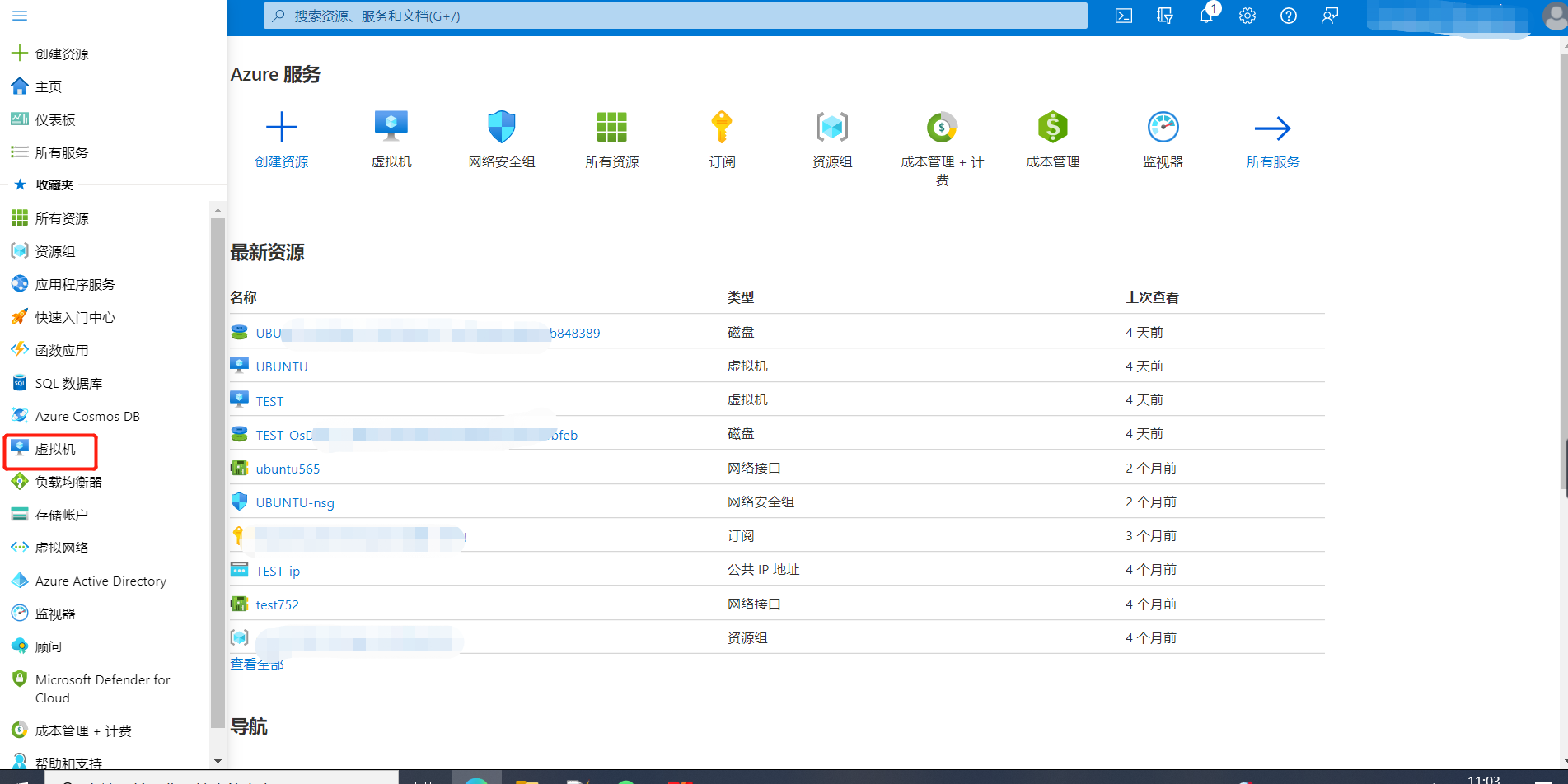Image resolution: width=1568 pixels, height=784 pixels.
Task: Click the 上次查看 column header
Action: point(1152,297)
